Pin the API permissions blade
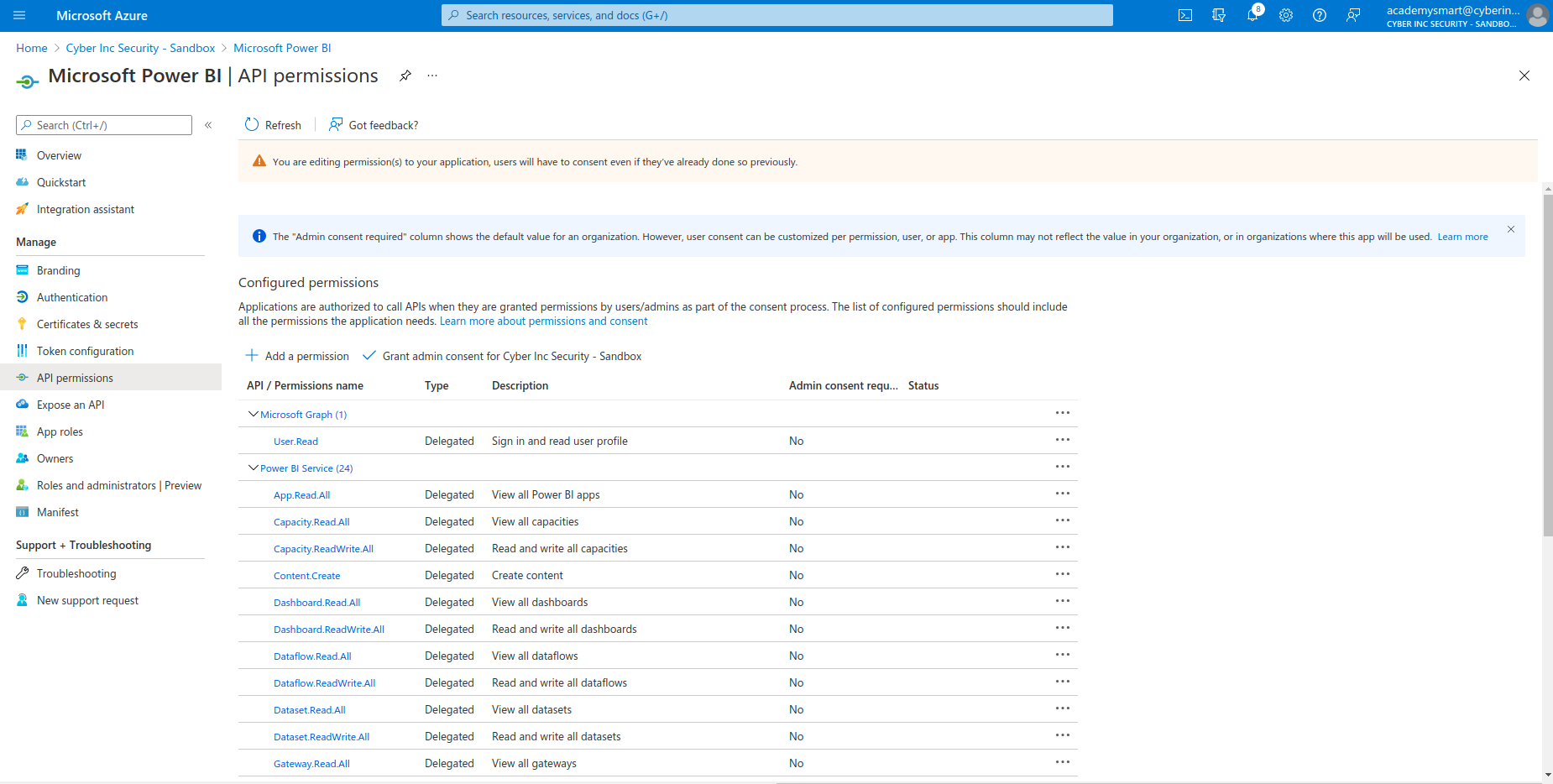Screen dimensions: 1553x784 (405, 76)
